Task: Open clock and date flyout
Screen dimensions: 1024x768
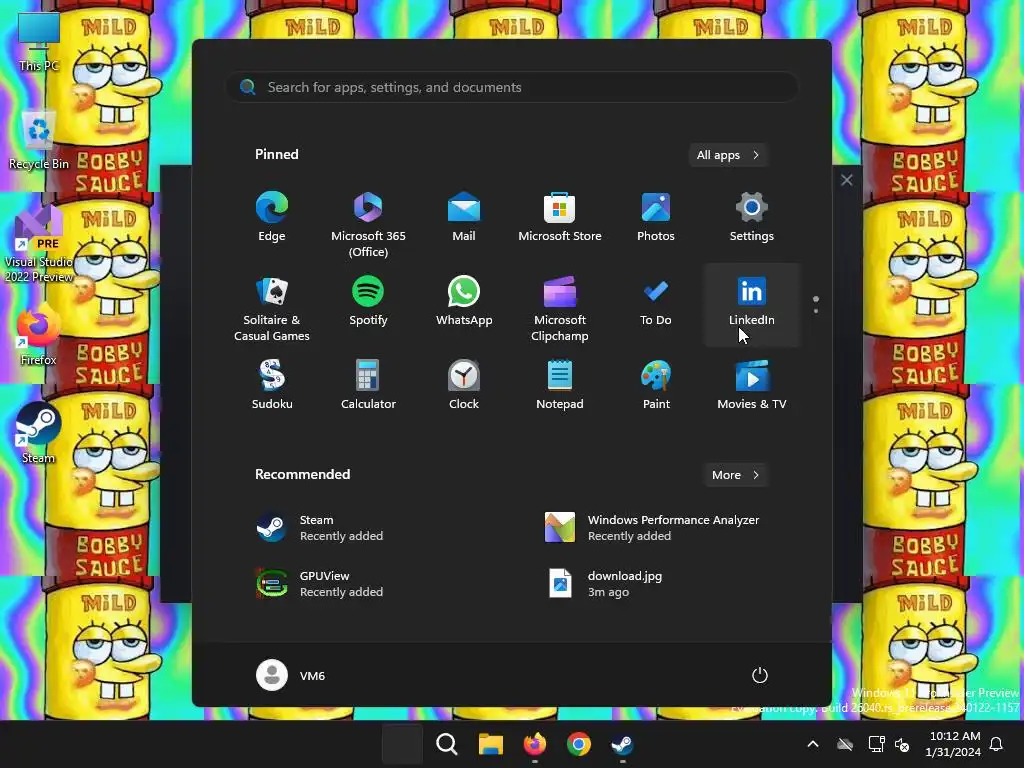Action: (953, 744)
